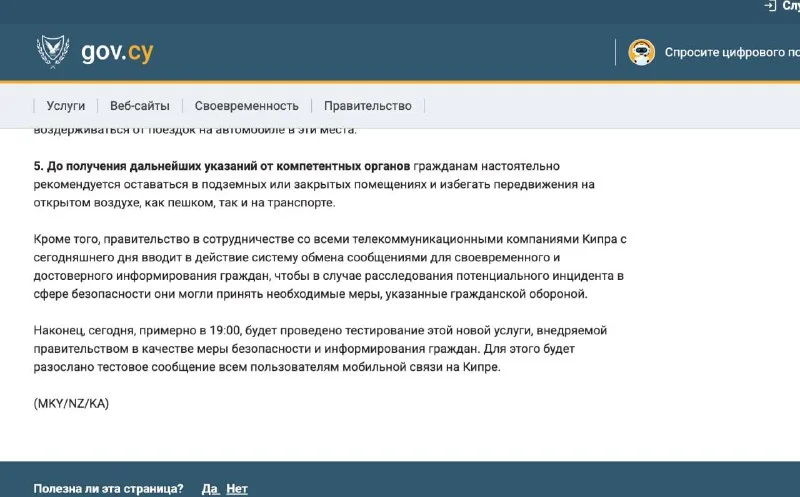Click the truncated 'Слу' link at top right
This screenshot has width=800, height=497.
click(790, 6)
